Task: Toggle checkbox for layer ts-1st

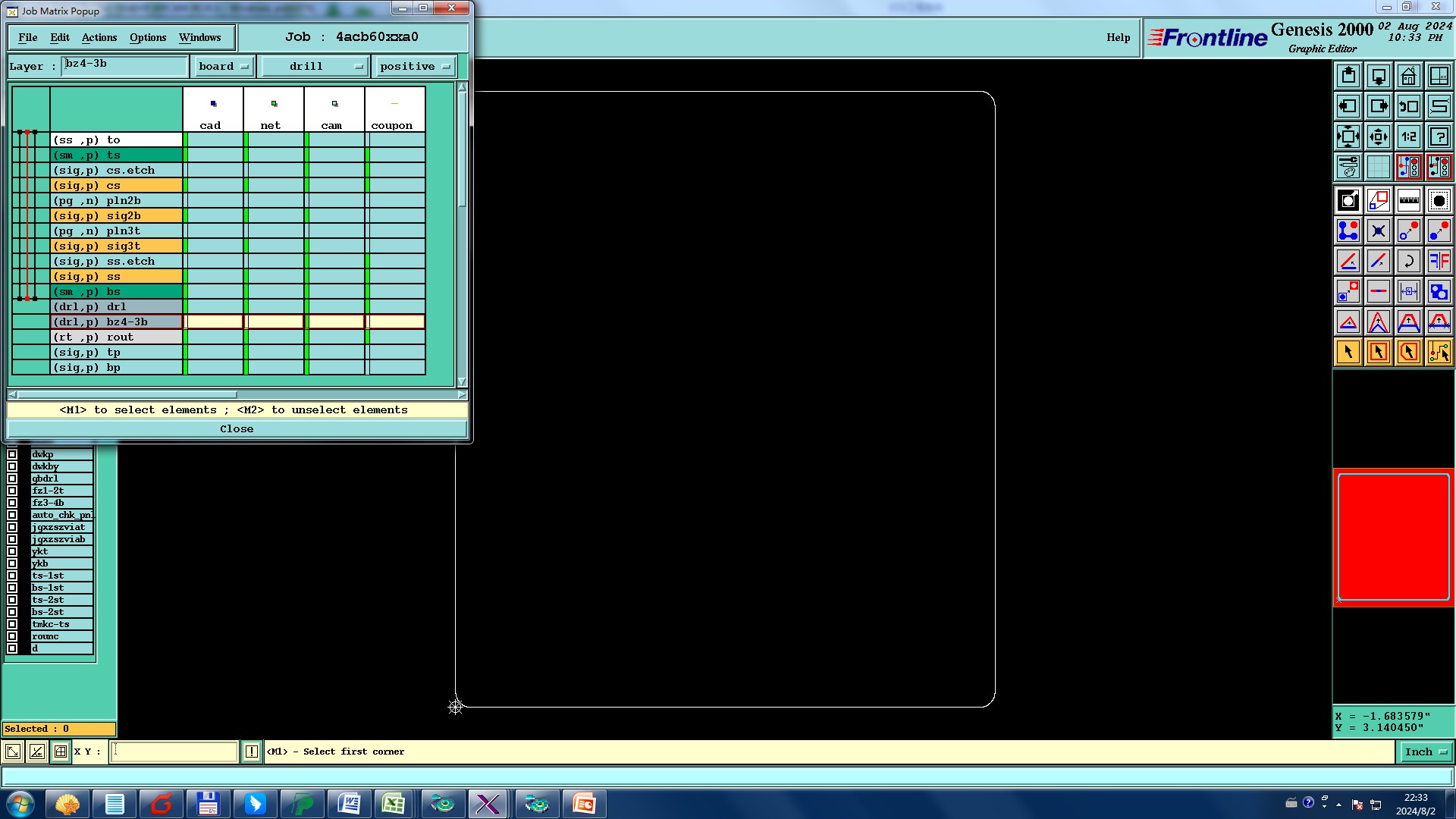Action: pos(12,576)
